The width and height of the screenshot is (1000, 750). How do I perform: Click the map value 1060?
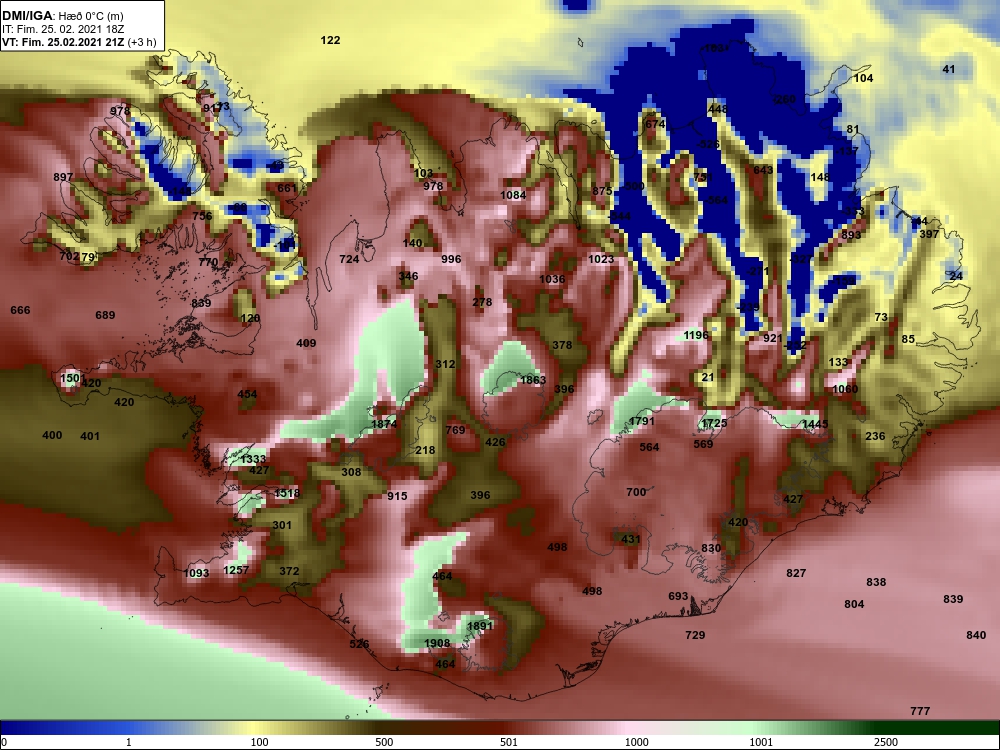(845, 389)
